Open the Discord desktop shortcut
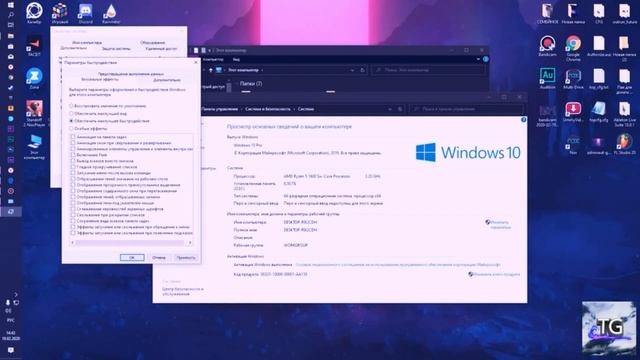 point(85,13)
